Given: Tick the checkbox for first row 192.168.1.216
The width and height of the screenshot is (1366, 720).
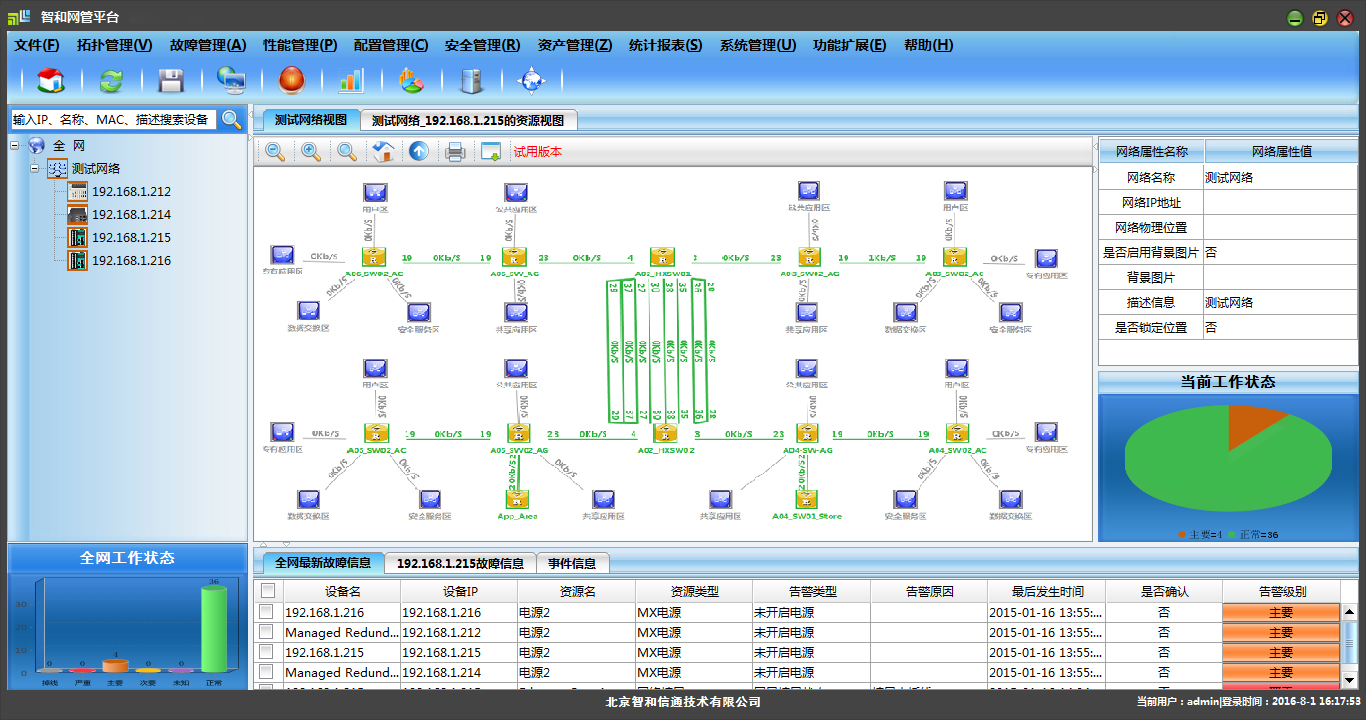Looking at the screenshot, I should [x=267, y=612].
